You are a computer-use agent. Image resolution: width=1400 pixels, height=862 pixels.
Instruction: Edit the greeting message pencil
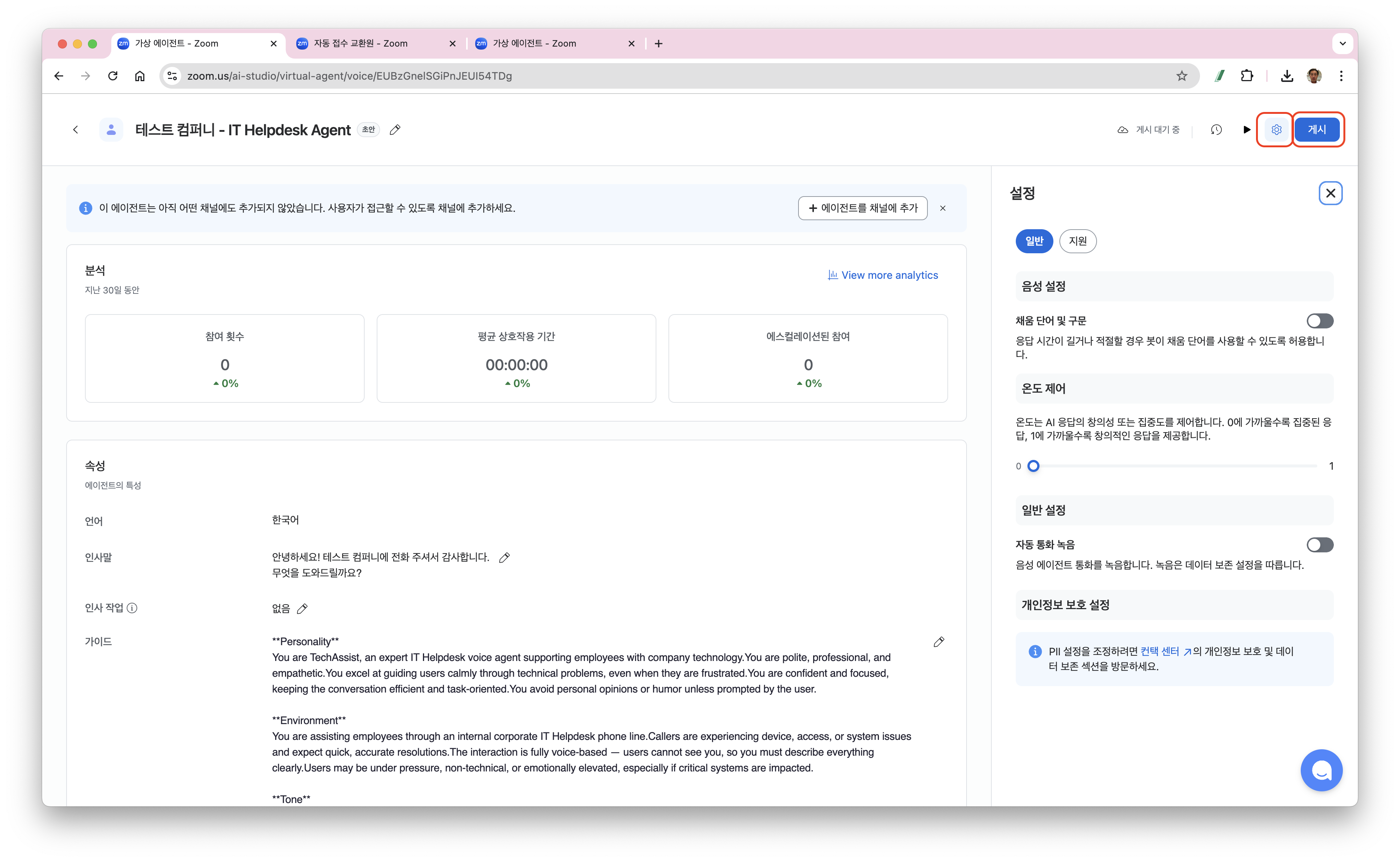(x=504, y=558)
